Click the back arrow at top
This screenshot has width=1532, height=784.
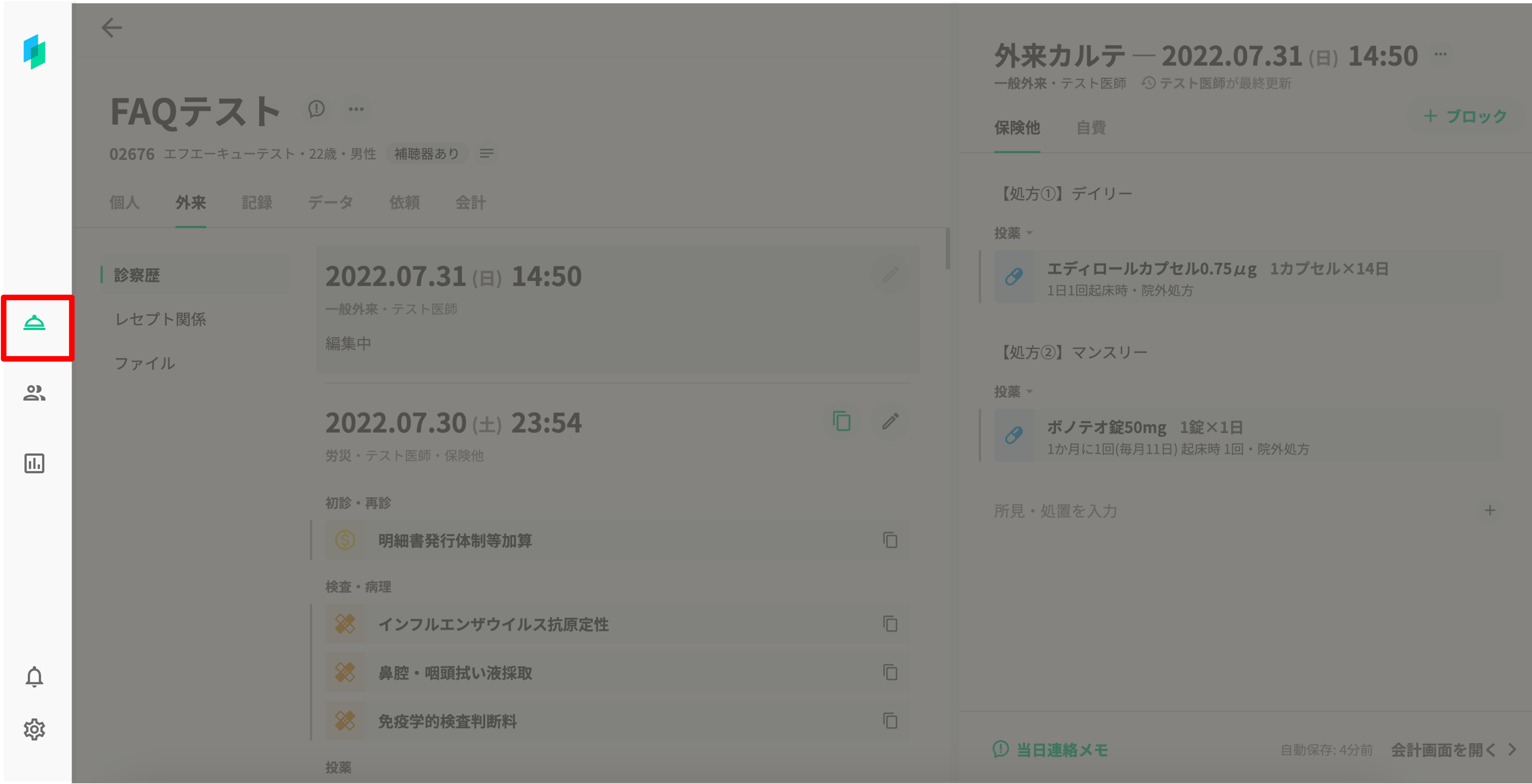pos(111,27)
